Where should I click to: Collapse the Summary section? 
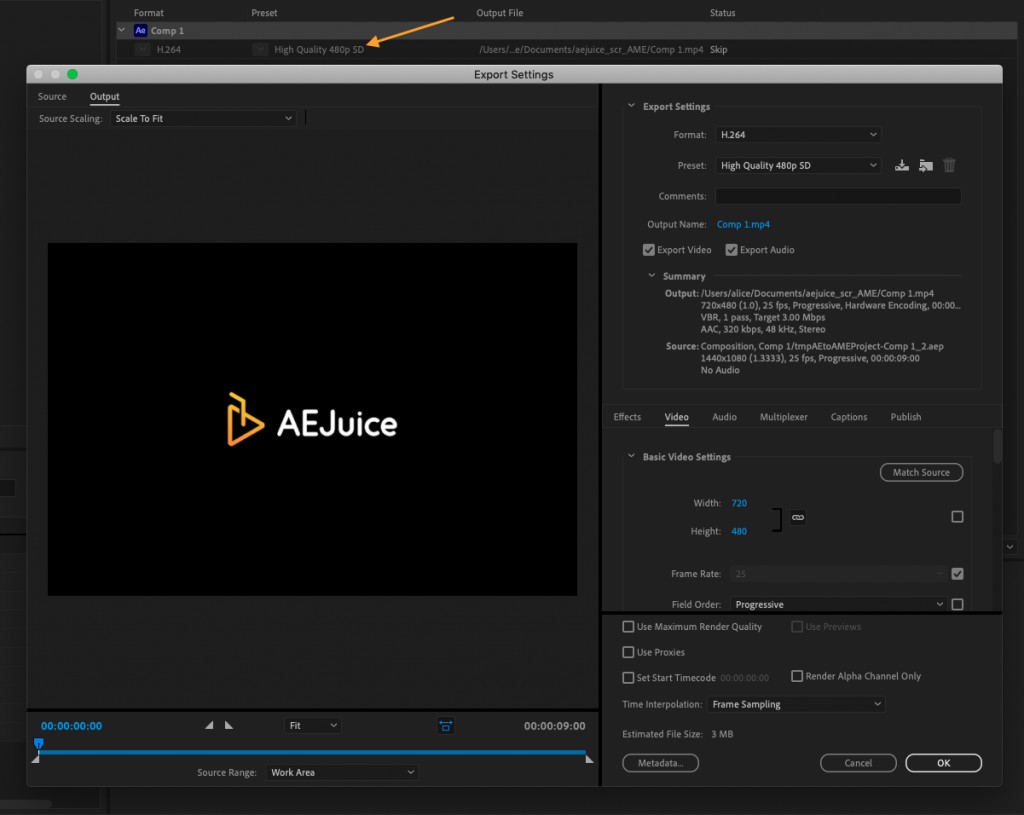pyautogui.click(x=651, y=275)
